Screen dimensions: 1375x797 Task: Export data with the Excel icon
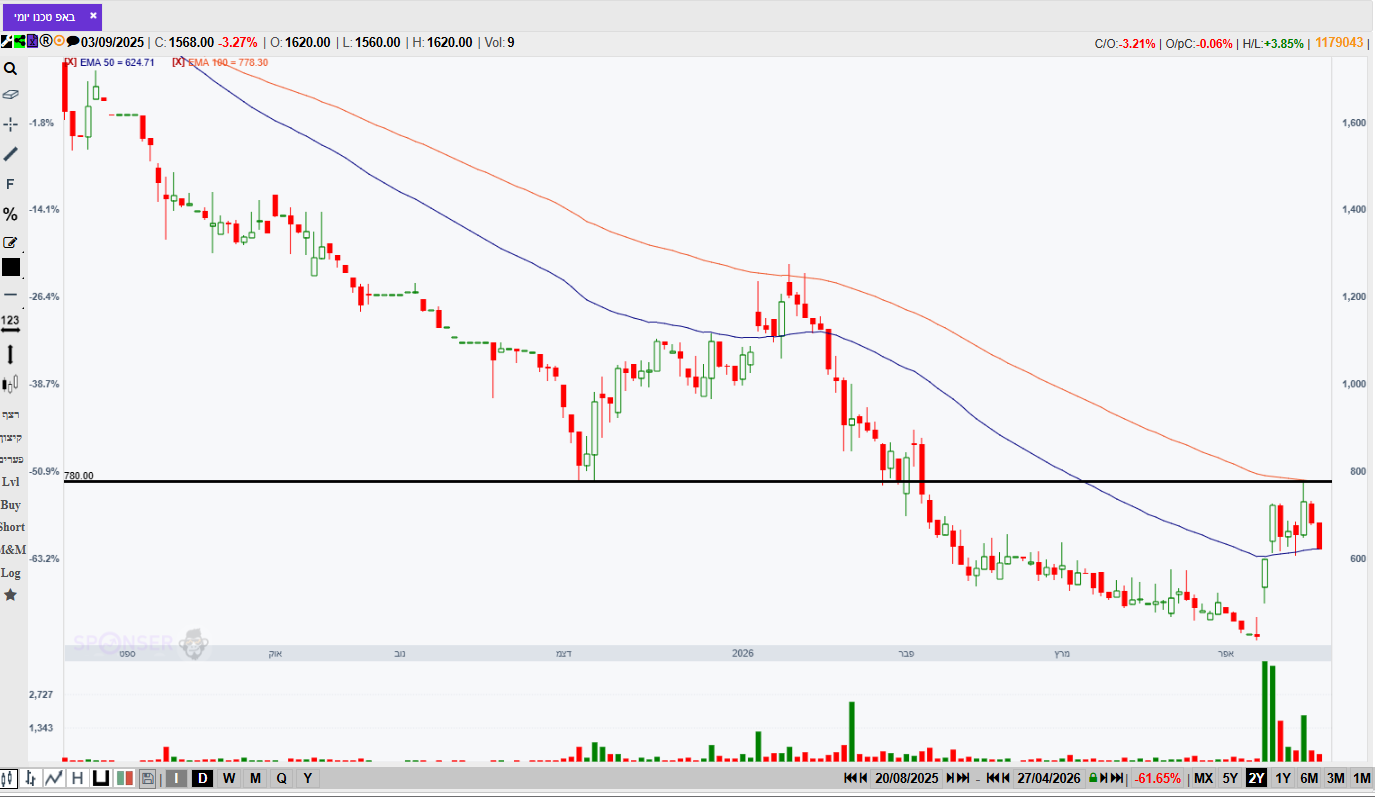click(32, 42)
